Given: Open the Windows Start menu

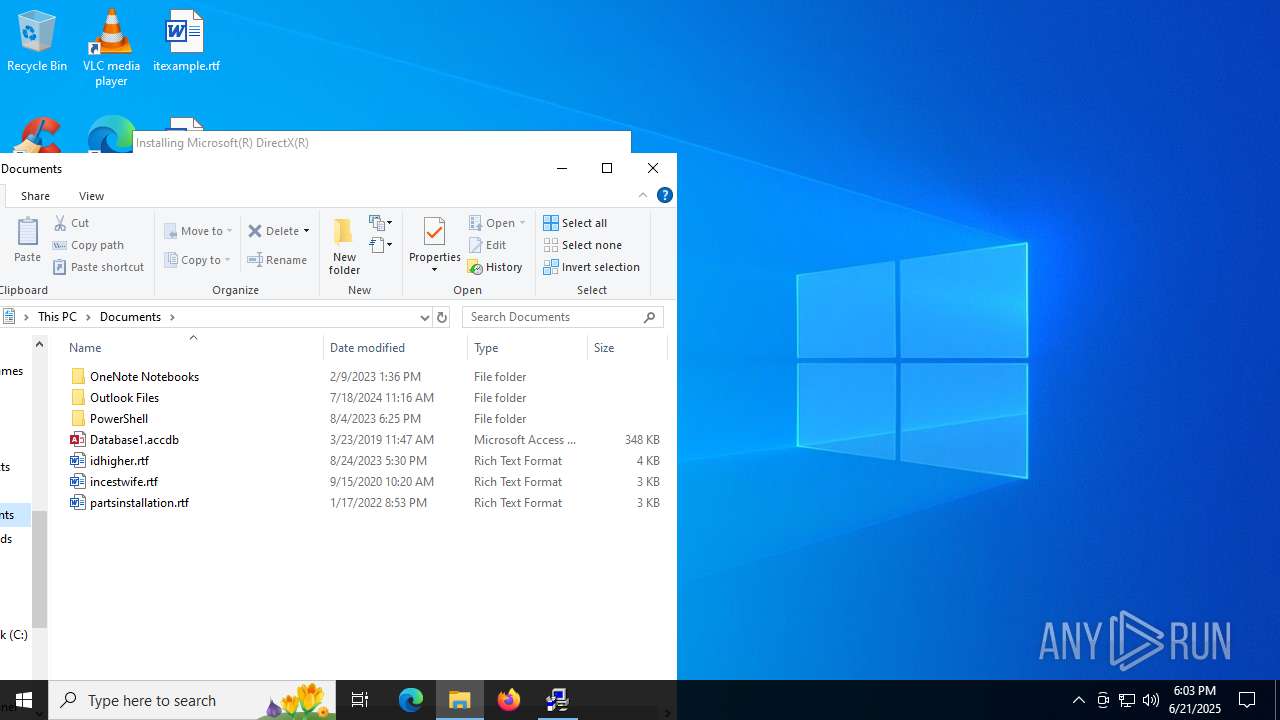Looking at the screenshot, I should click(24, 700).
